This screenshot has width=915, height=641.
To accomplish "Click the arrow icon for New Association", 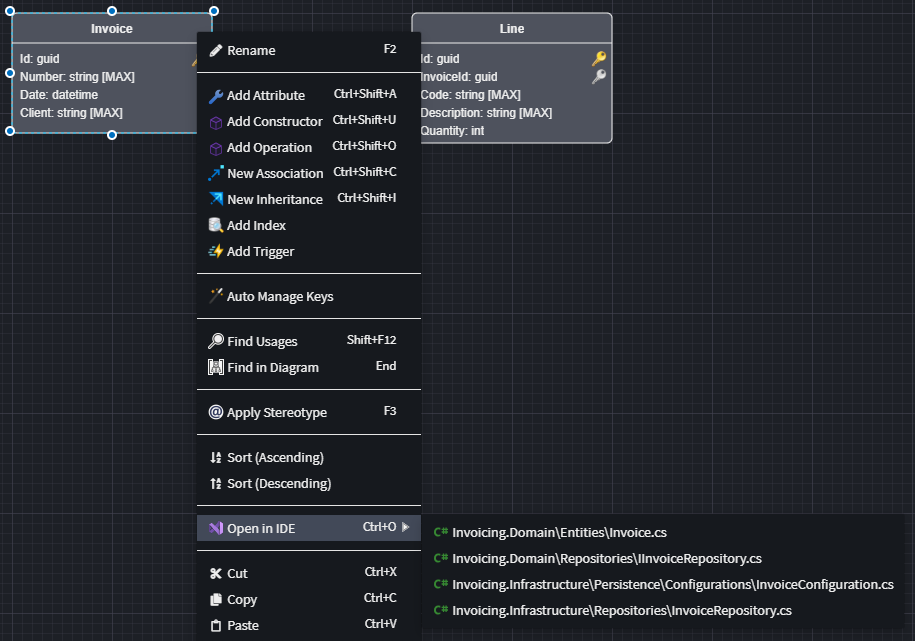I will [x=215, y=173].
